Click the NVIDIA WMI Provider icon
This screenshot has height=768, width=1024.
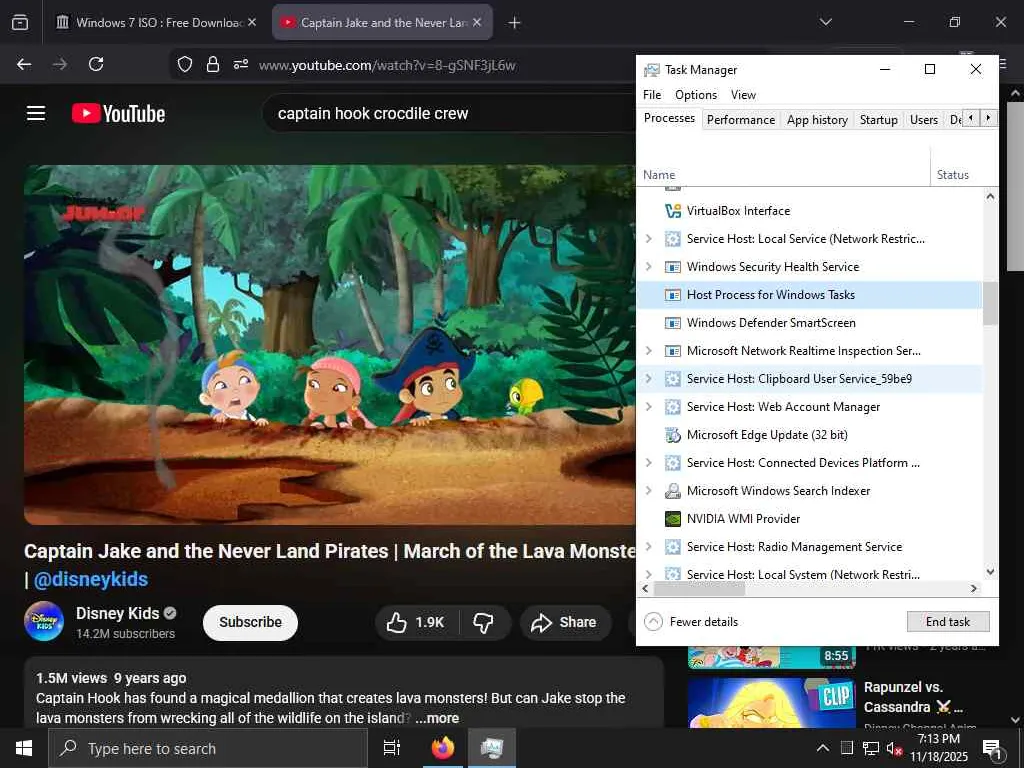point(673,519)
